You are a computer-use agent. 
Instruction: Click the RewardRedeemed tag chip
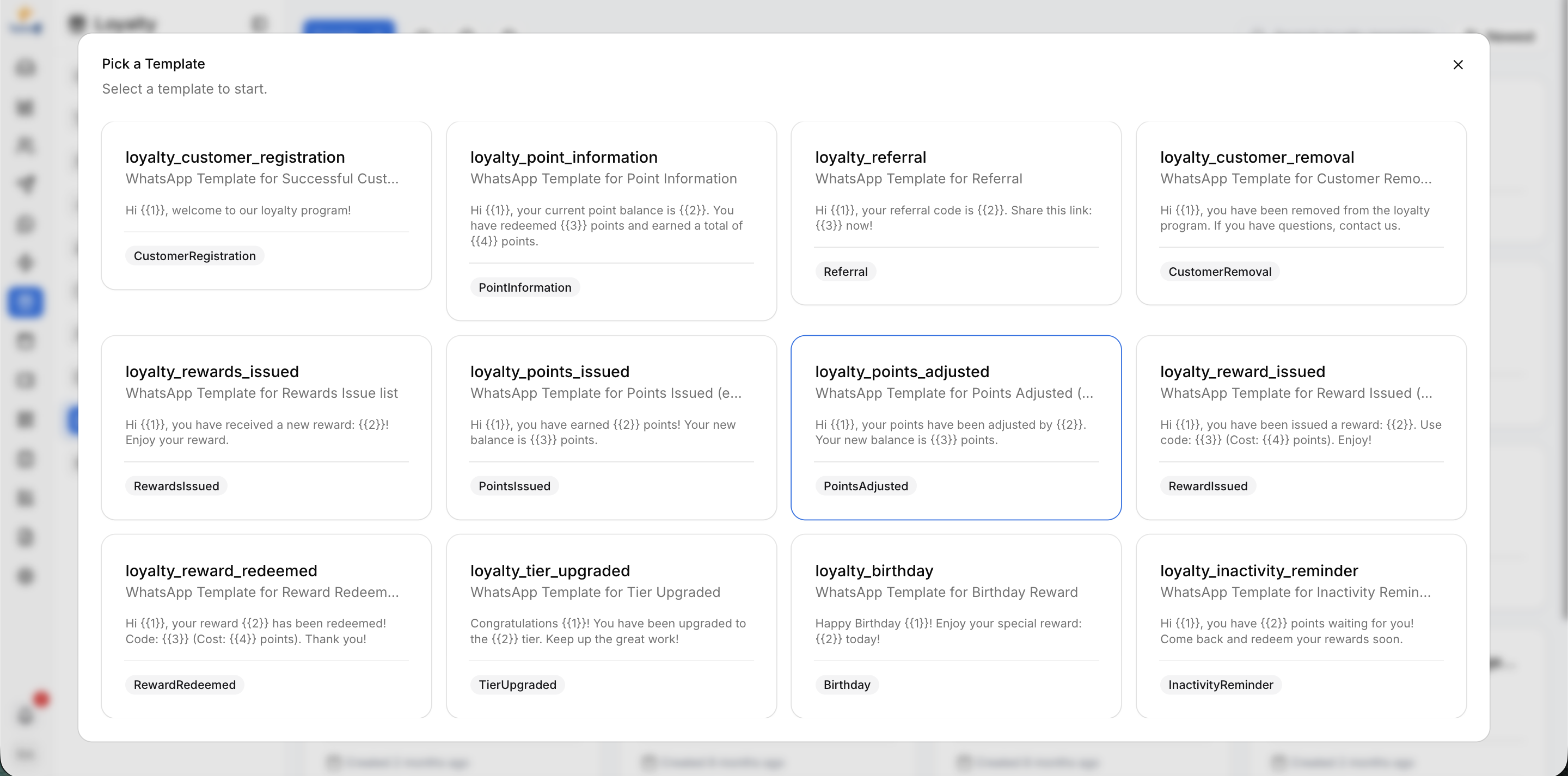click(185, 685)
